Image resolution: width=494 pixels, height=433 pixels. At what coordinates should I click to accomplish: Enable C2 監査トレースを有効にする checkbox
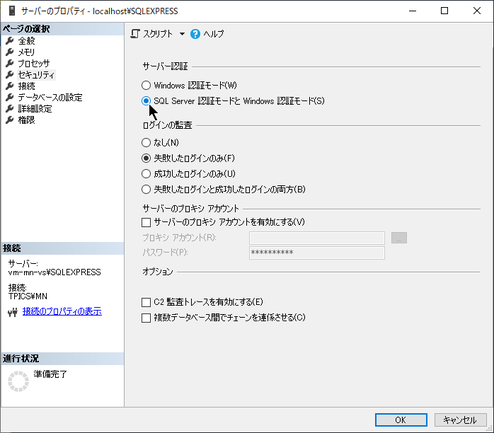146,302
